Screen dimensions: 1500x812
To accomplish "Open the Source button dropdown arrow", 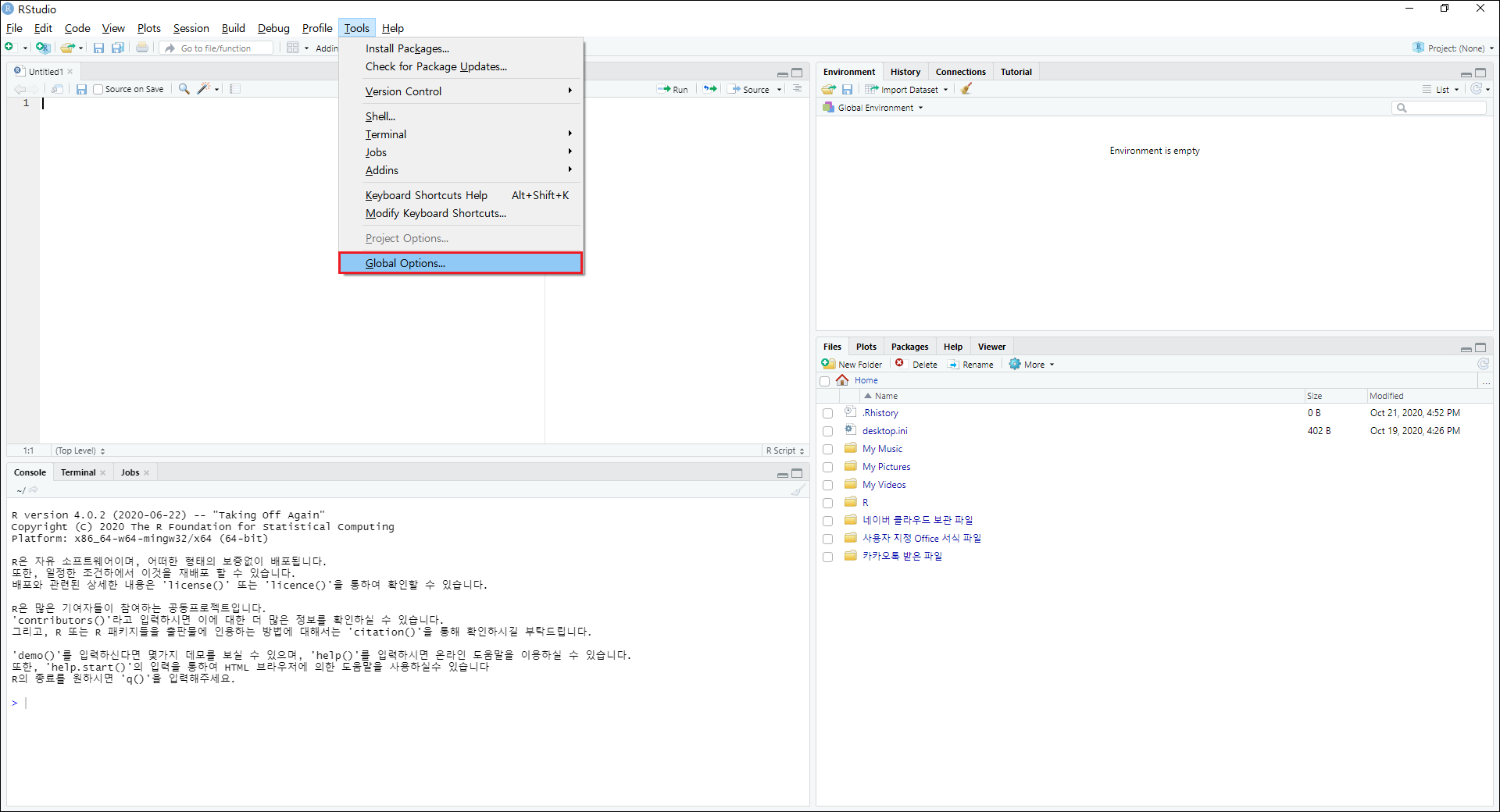I will tap(779, 90).
